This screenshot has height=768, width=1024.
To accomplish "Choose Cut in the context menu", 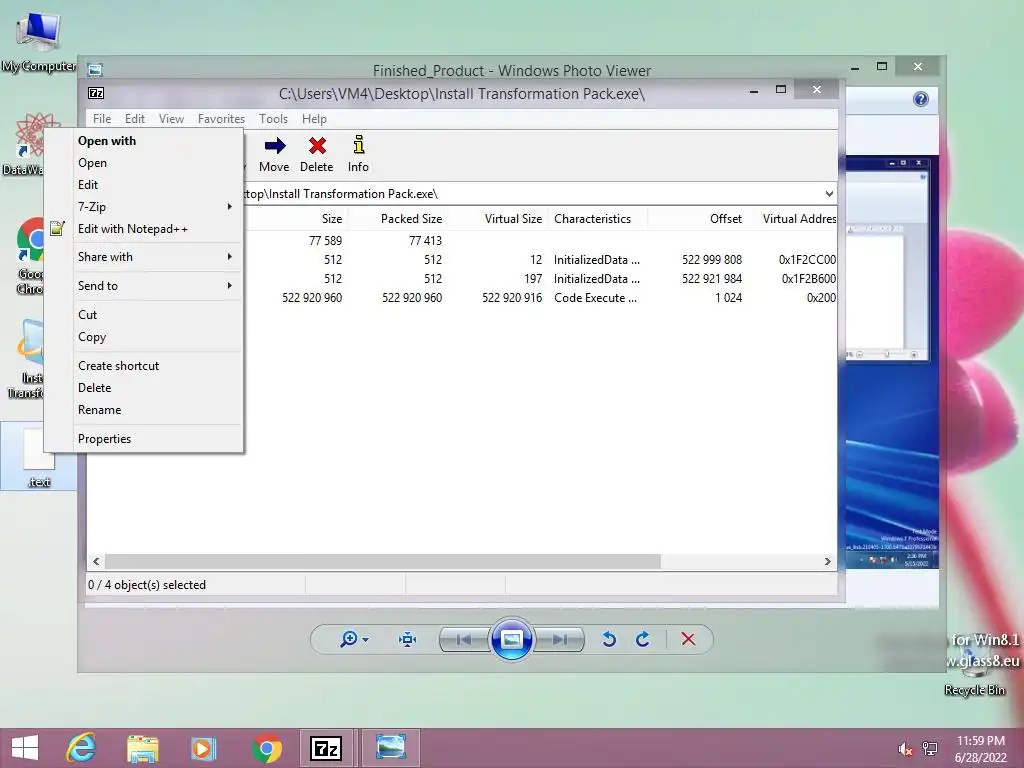I will click(x=157, y=315).
